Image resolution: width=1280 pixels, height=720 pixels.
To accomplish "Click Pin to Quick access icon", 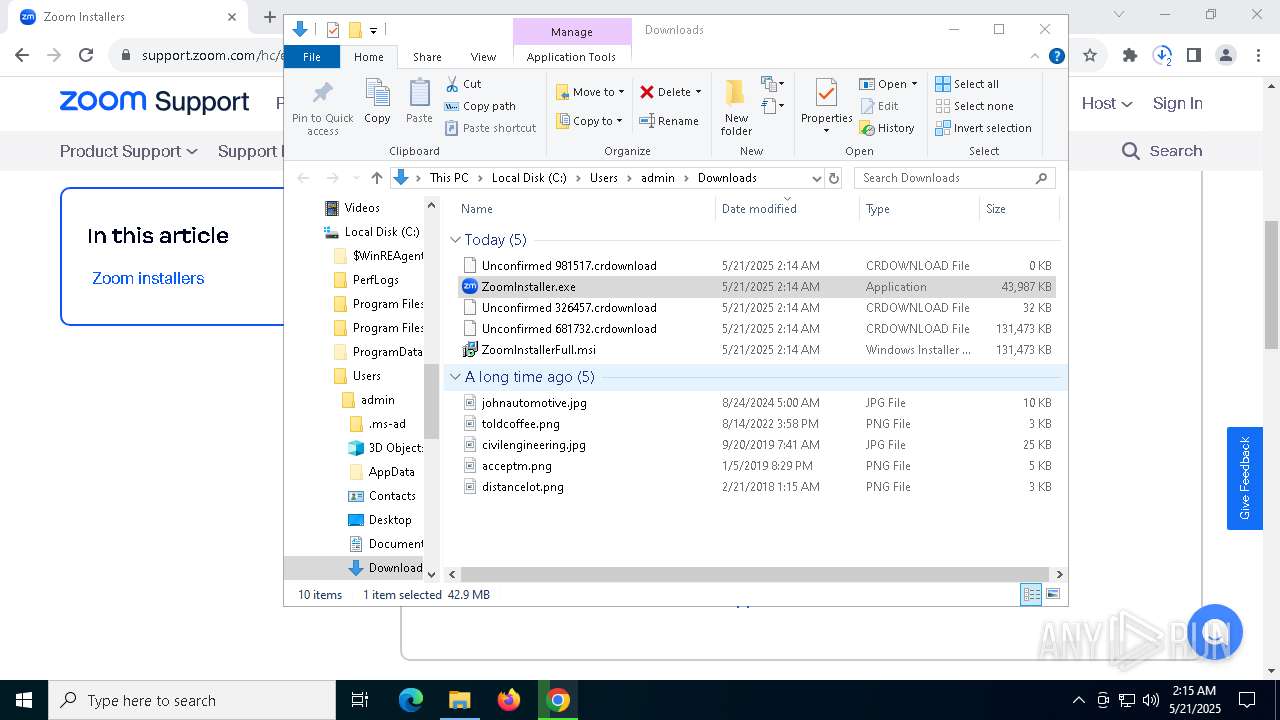I will click(322, 108).
